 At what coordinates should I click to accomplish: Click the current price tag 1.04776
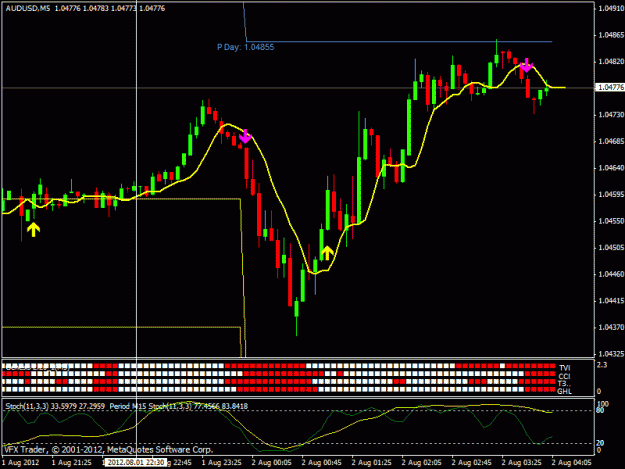click(x=611, y=87)
